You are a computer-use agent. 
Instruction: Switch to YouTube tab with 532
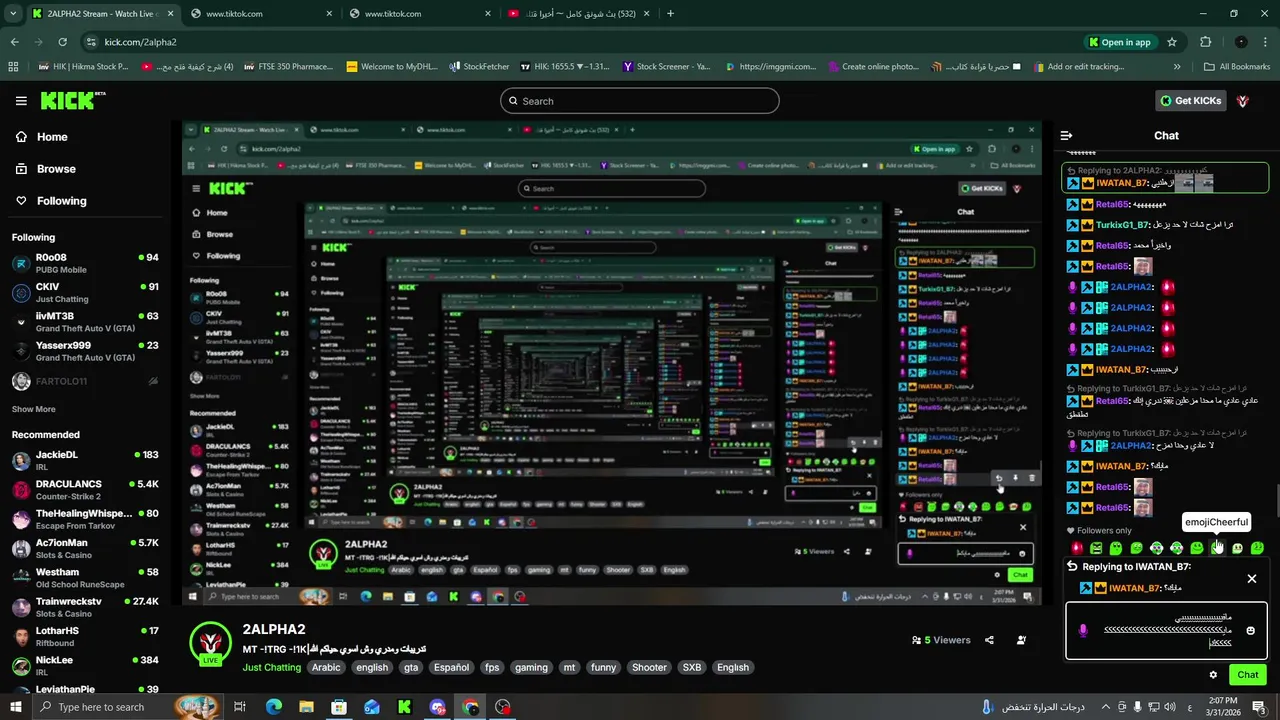(580, 14)
